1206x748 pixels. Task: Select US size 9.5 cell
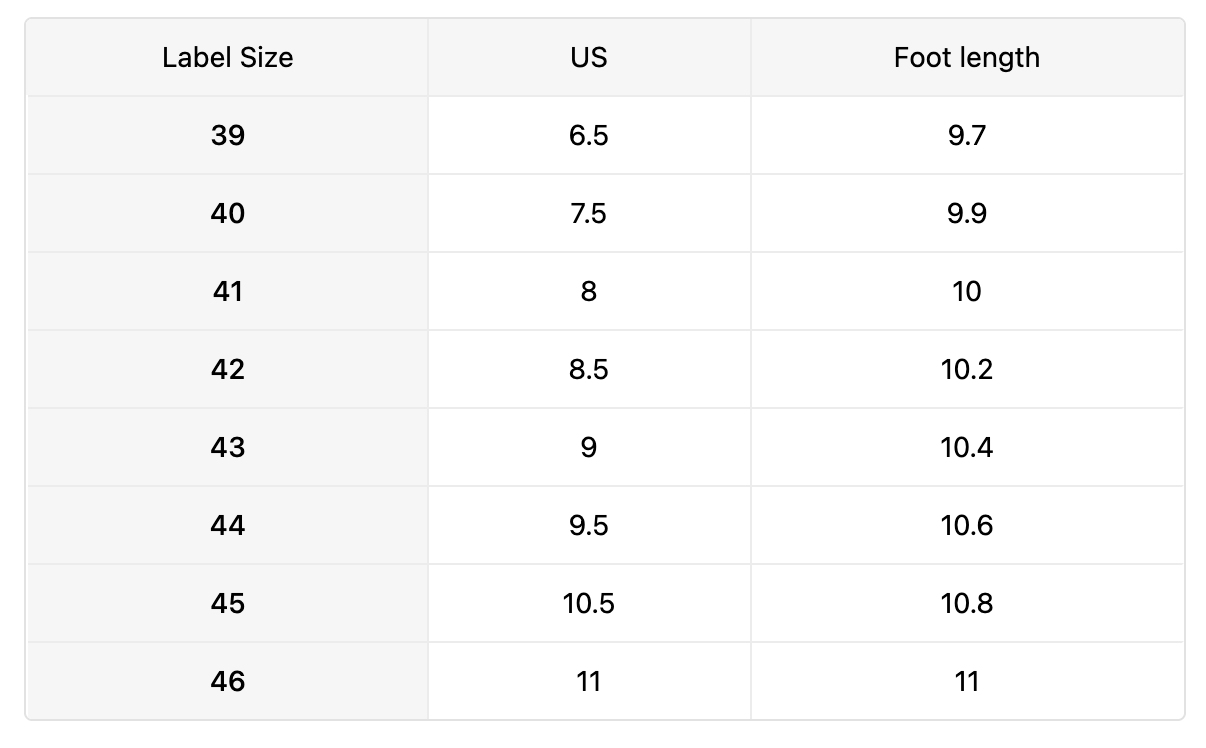[x=589, y=525]
